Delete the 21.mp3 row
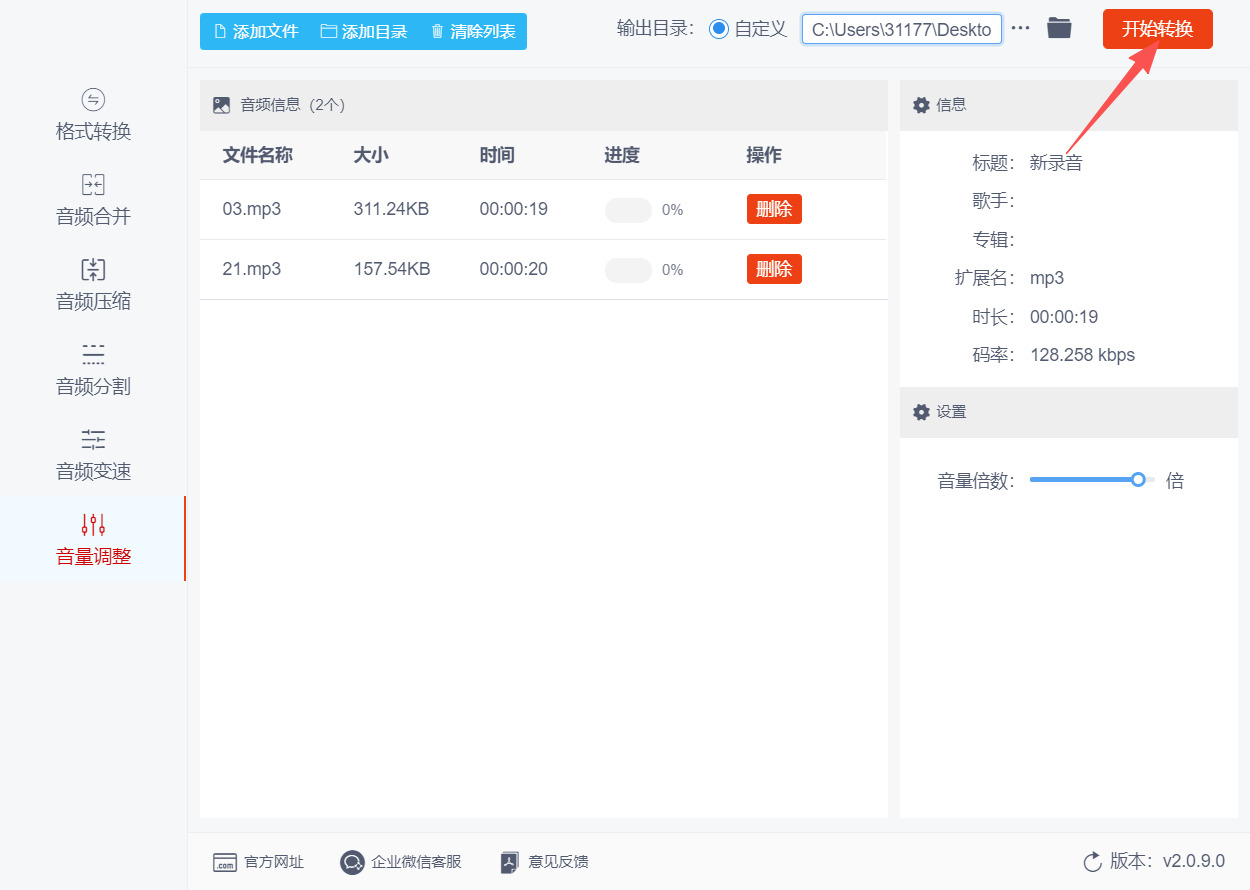 pyautogui.click(x=774, y=269)
